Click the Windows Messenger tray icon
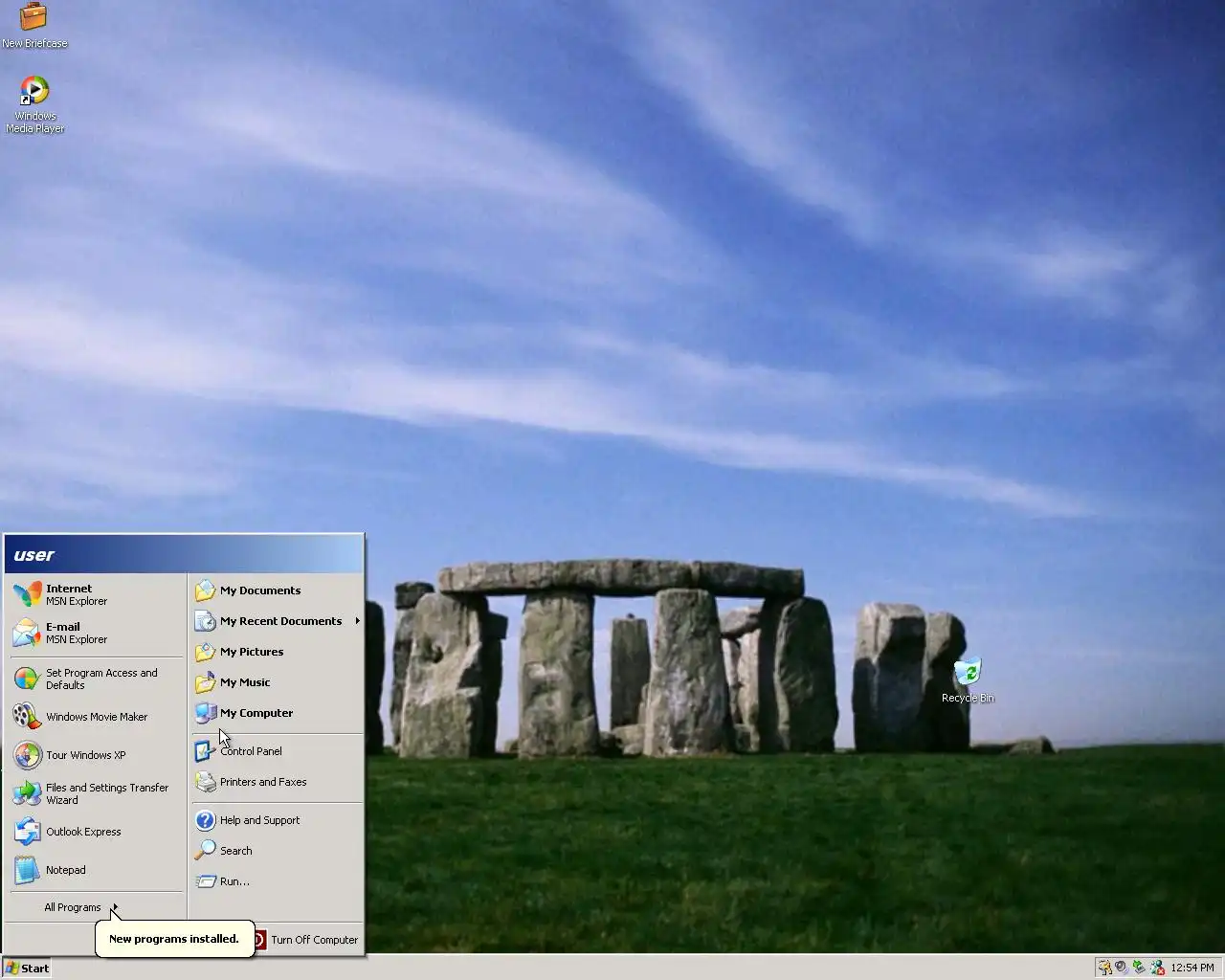 [1157, 968]
